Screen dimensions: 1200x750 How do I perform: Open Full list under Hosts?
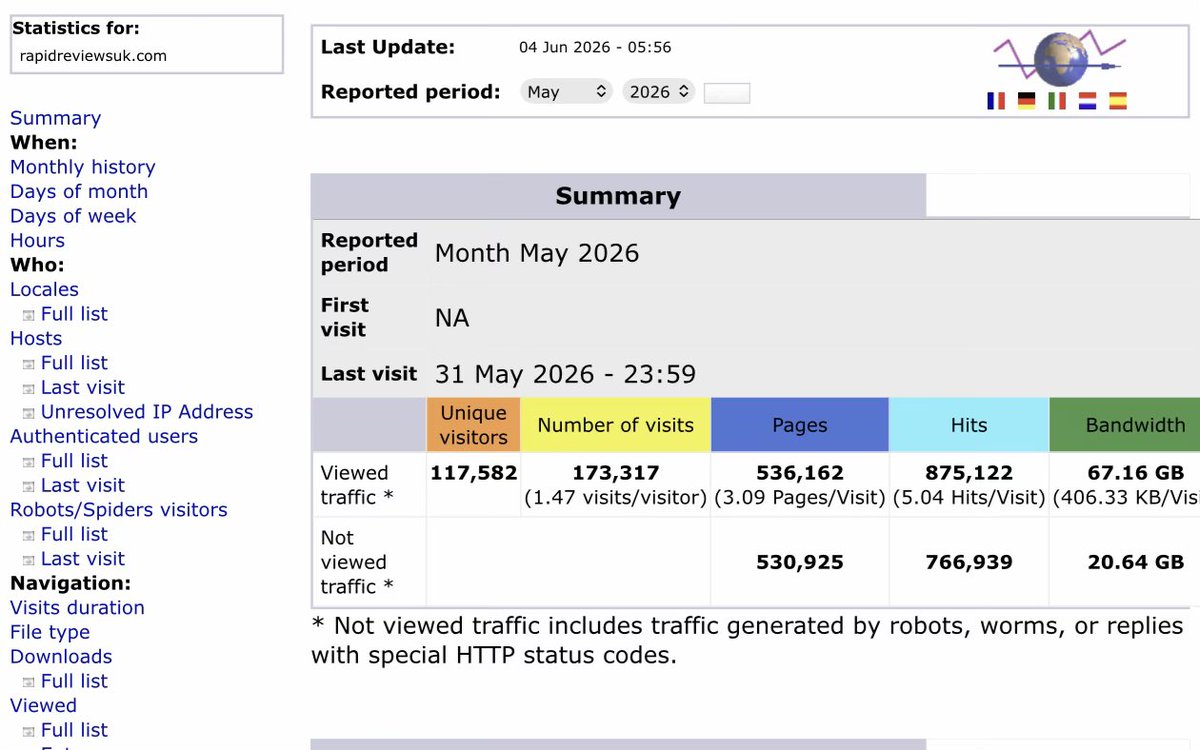(x=74, y=363)
